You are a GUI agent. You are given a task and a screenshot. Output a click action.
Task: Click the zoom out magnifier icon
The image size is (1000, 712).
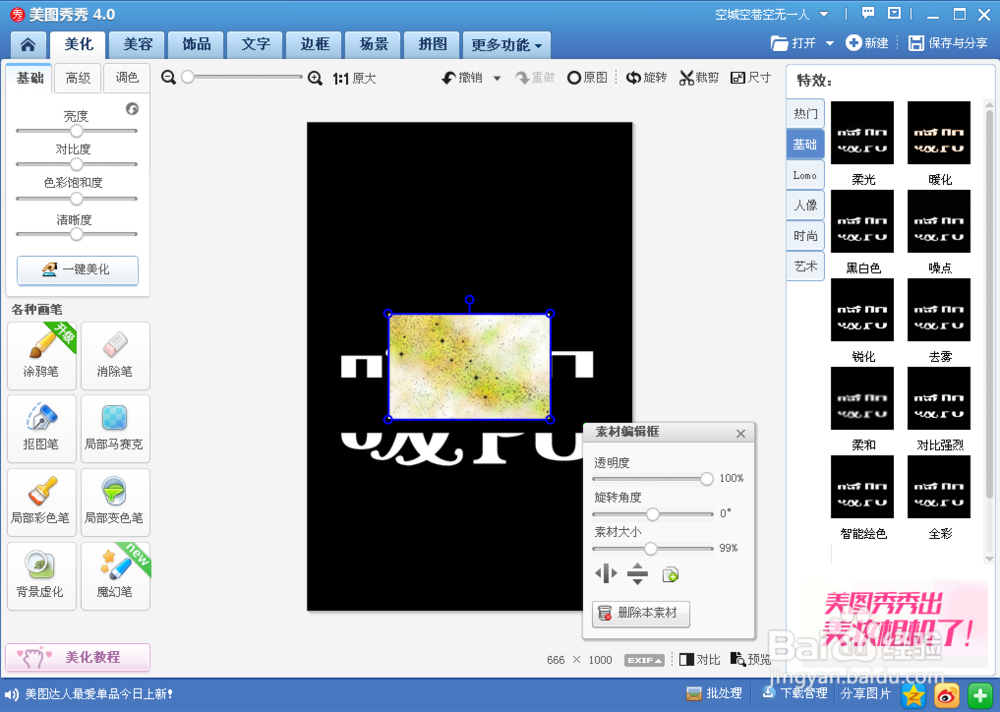pyautogui.click(x=168, y=78)
